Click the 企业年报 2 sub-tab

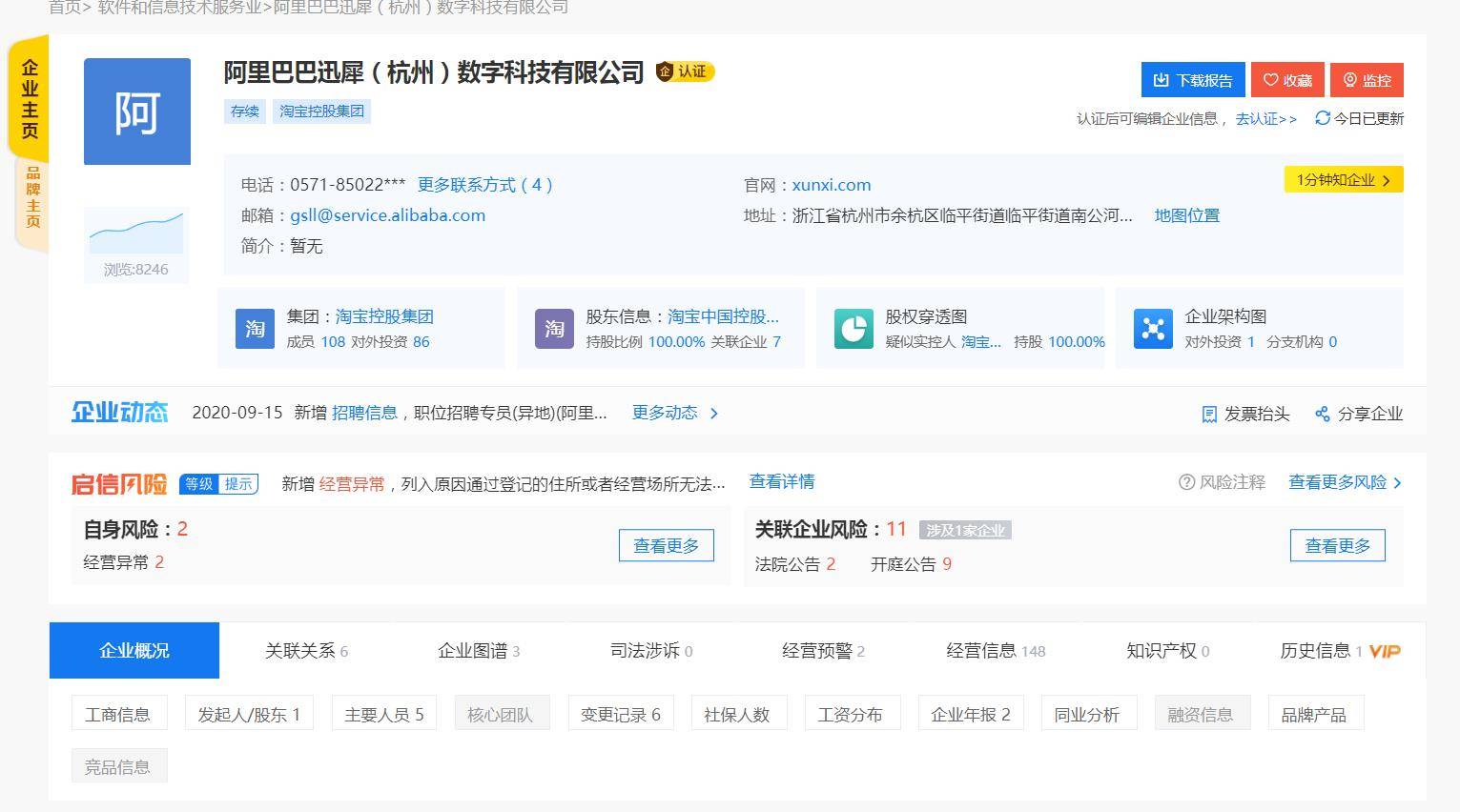point(971,714)
